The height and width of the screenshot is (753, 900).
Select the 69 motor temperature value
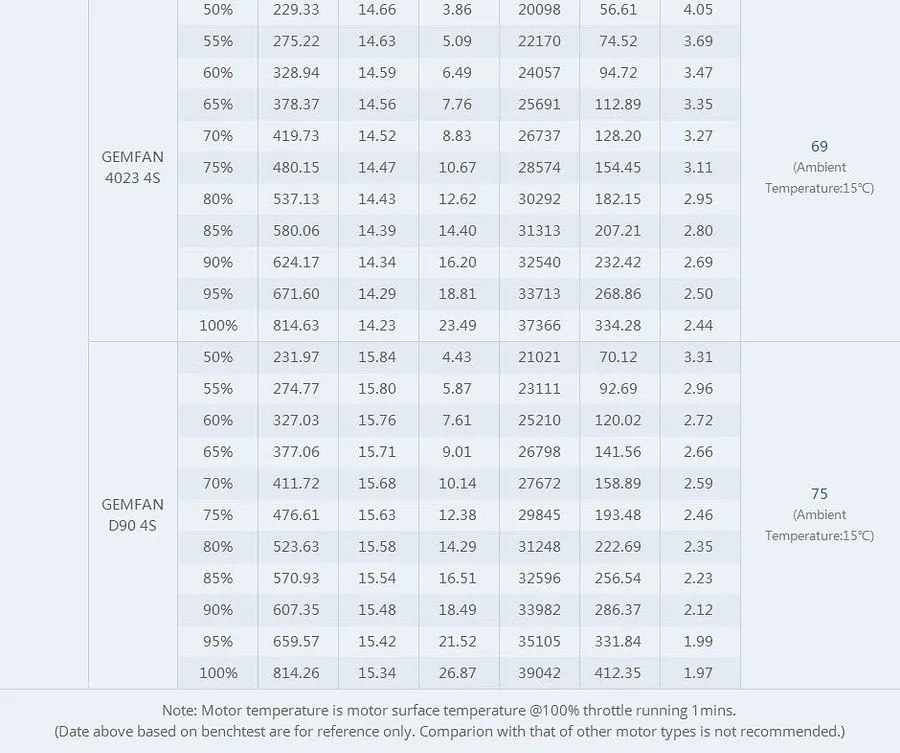click(819, 146)
